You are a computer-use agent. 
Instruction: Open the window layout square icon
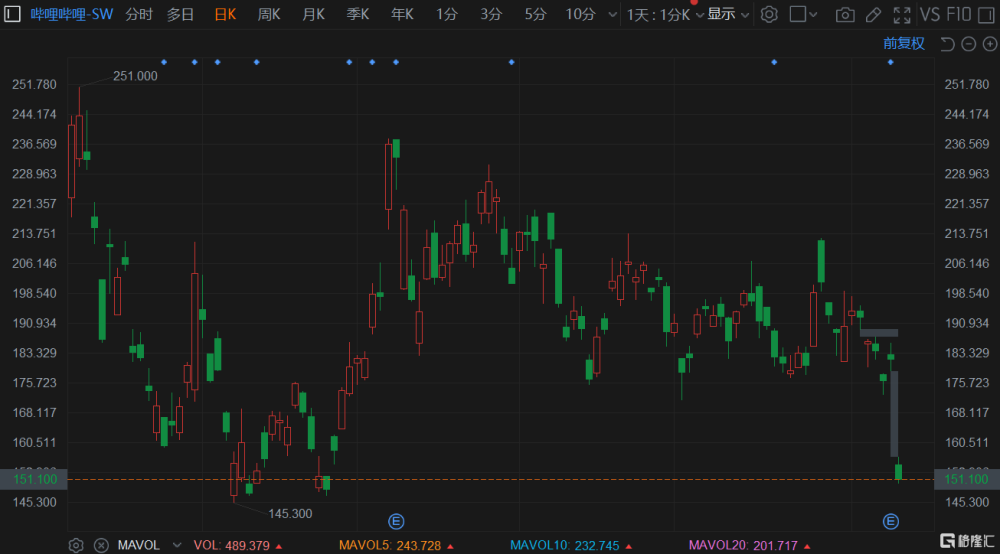(798, 14)
